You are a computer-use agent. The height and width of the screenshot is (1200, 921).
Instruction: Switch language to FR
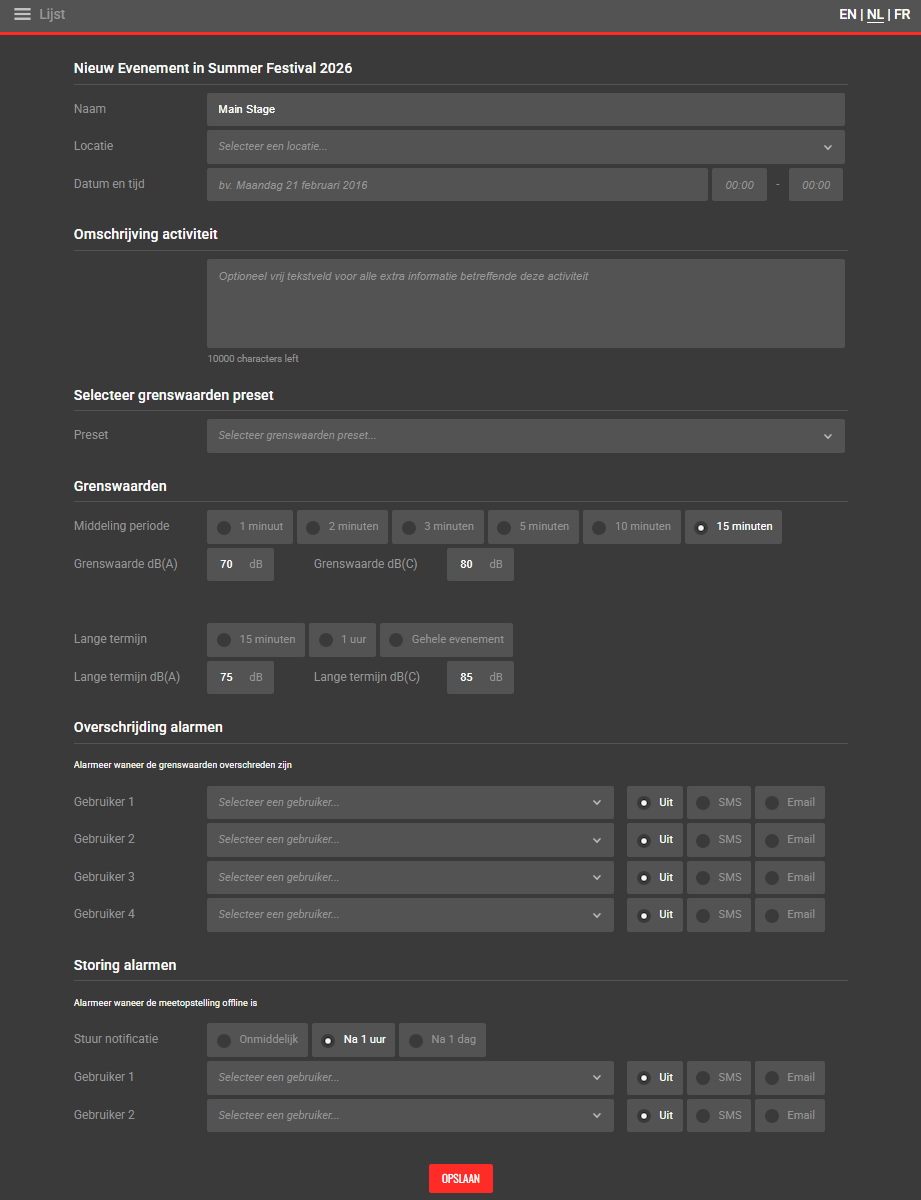click(902, 15)
